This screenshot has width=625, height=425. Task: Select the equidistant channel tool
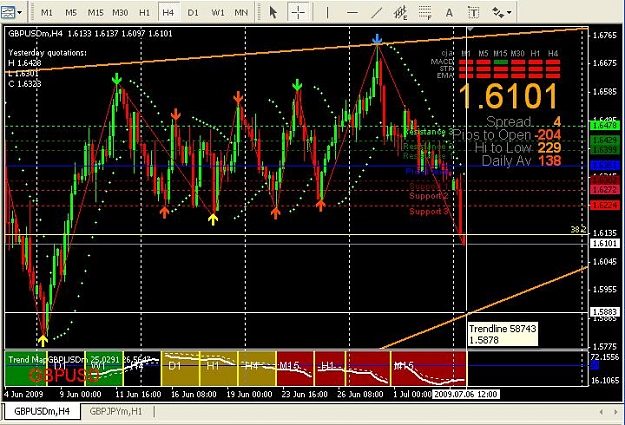[x=400, y=13]
